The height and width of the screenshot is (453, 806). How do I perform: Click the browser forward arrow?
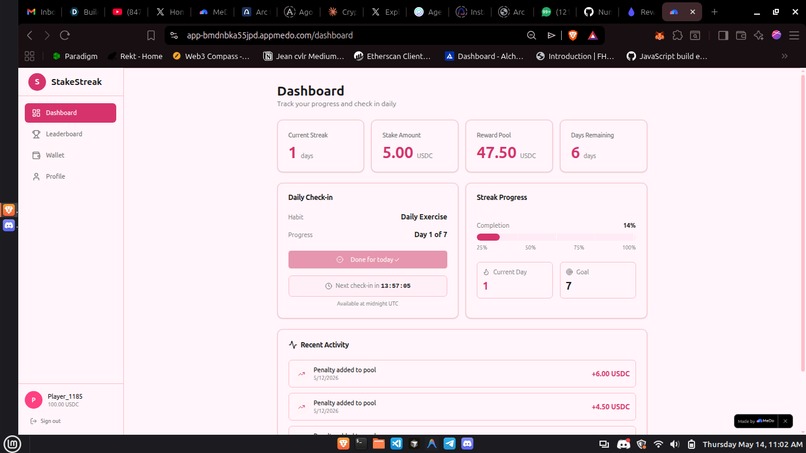(x=47, y=35)
